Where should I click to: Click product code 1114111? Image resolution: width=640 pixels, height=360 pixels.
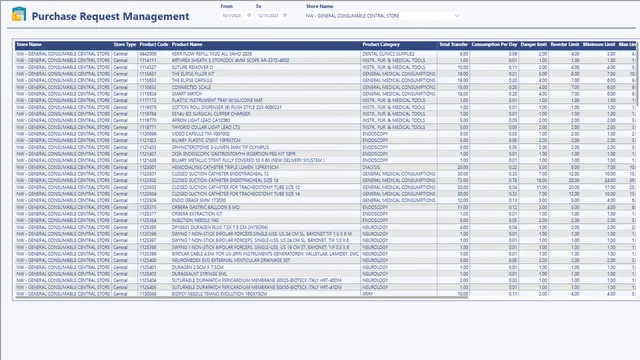148,60
